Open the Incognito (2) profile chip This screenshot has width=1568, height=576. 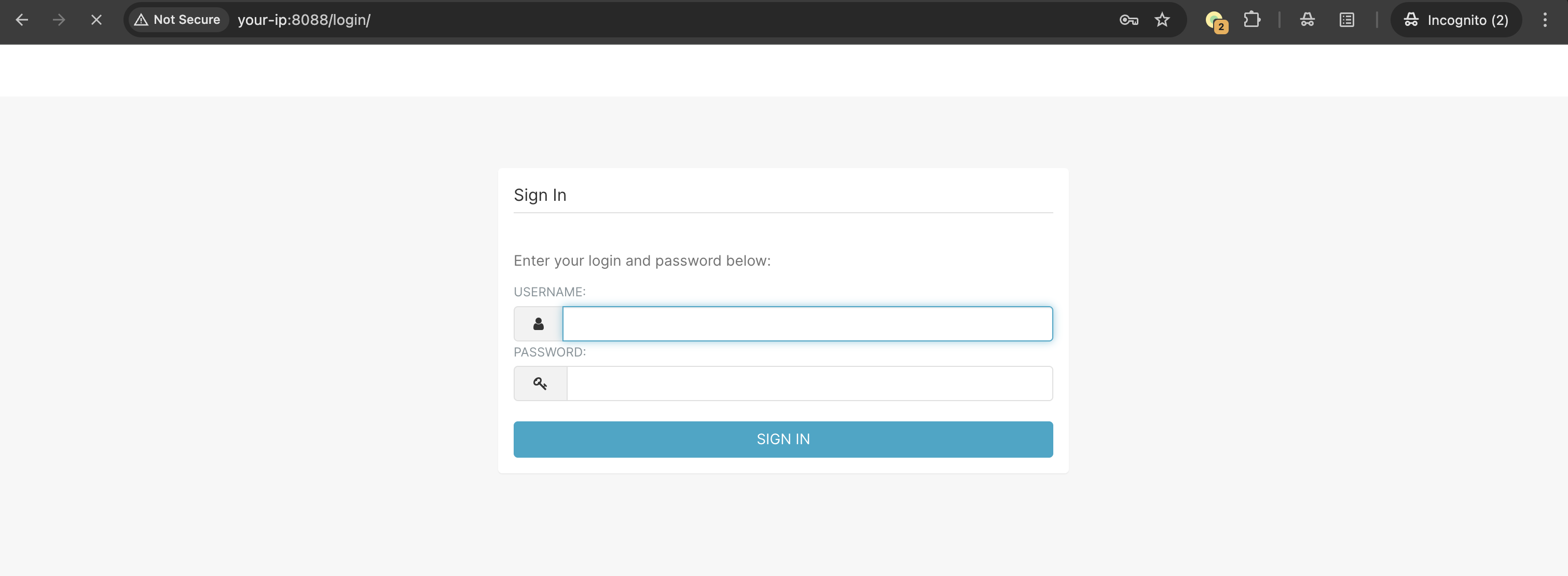[x=1455, y=20]
